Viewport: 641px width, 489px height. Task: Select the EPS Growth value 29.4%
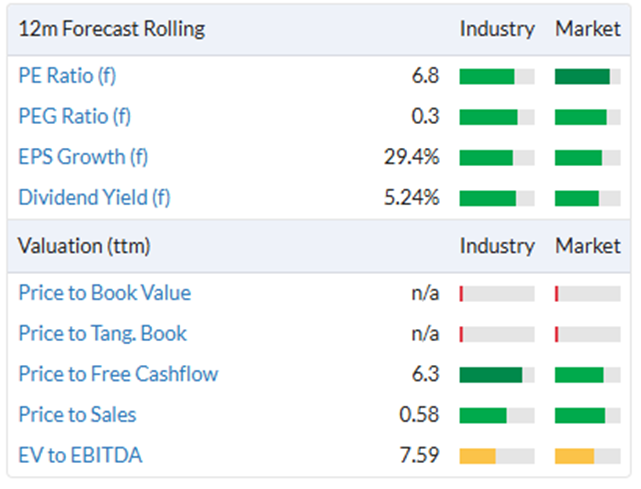pos(412,157)
